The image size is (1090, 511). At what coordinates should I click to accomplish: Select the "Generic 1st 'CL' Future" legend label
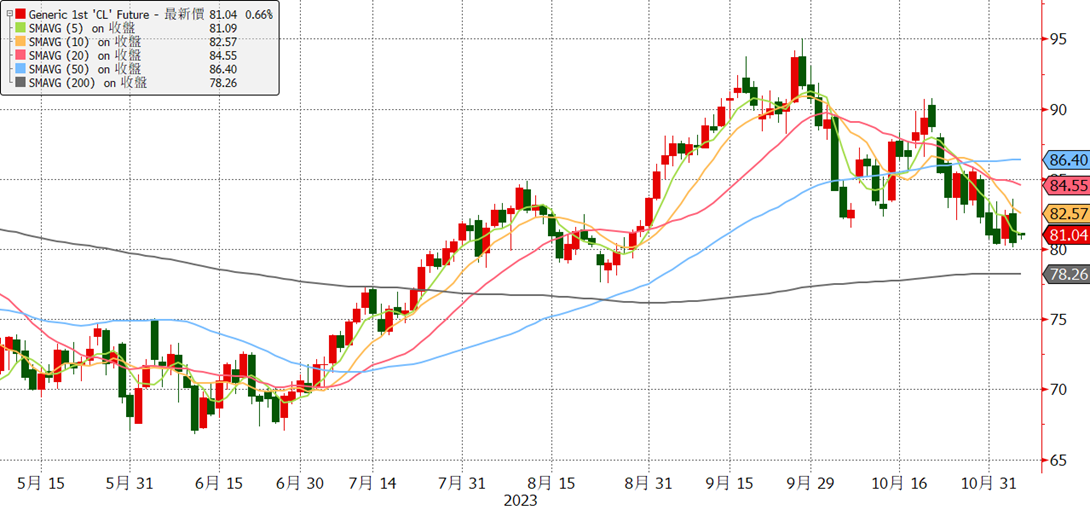click(87, 15)
